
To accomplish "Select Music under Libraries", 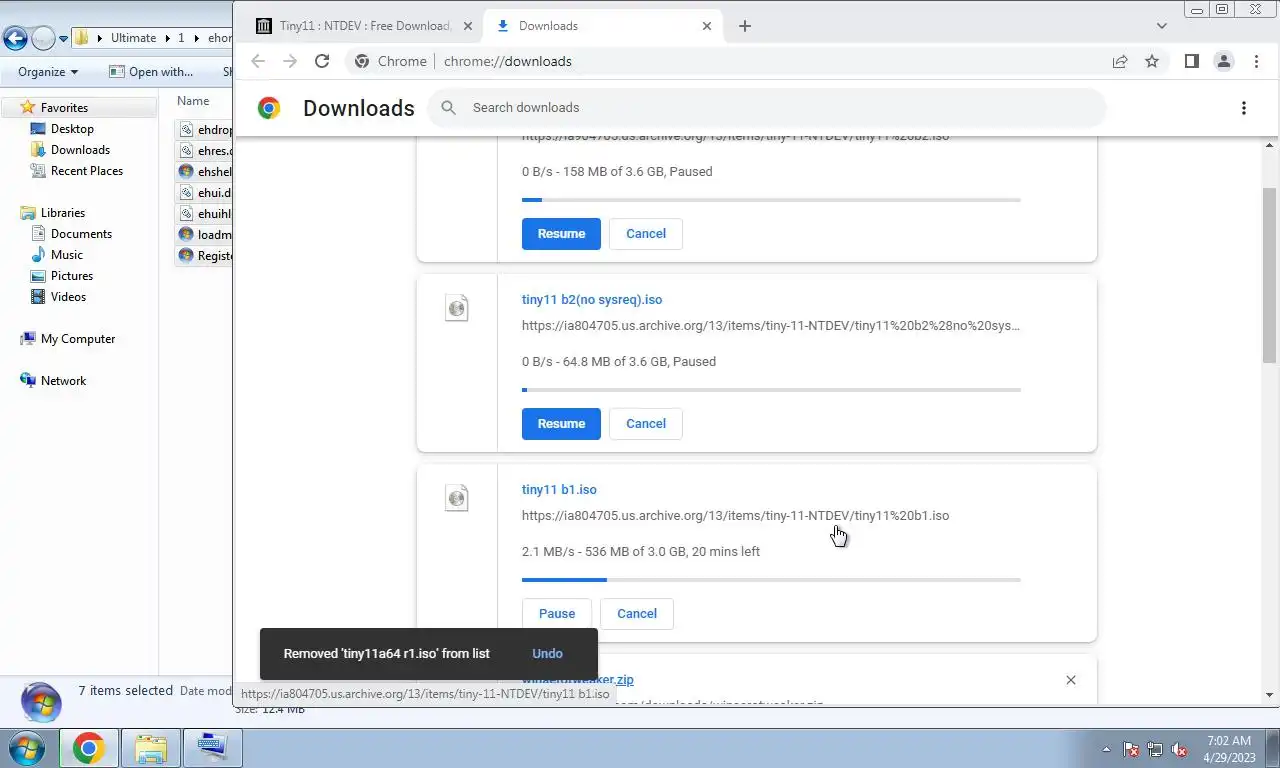I will pyautogui.click(x=67, y=255).
